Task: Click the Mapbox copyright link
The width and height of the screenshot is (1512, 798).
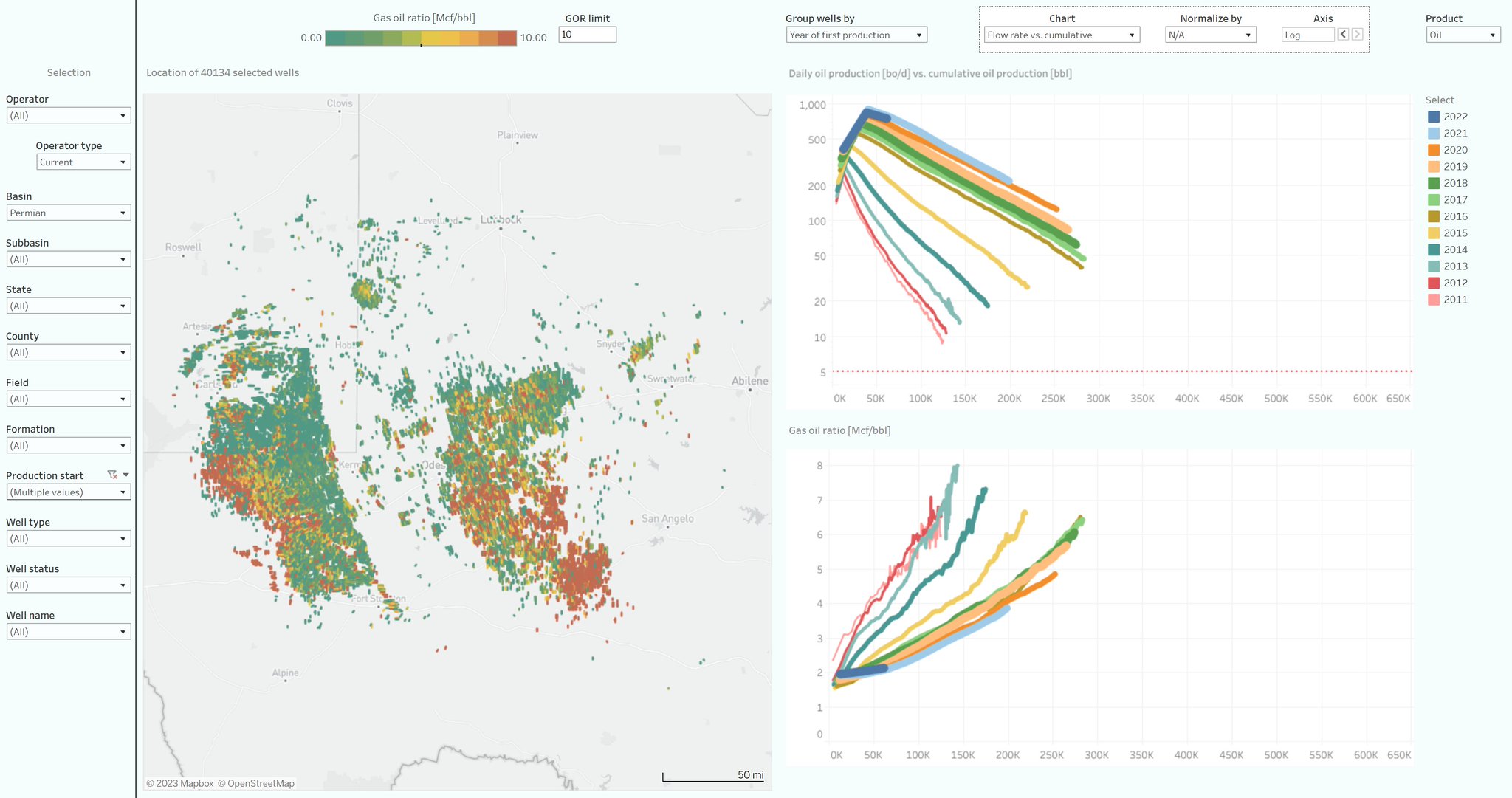Action: 180,783
